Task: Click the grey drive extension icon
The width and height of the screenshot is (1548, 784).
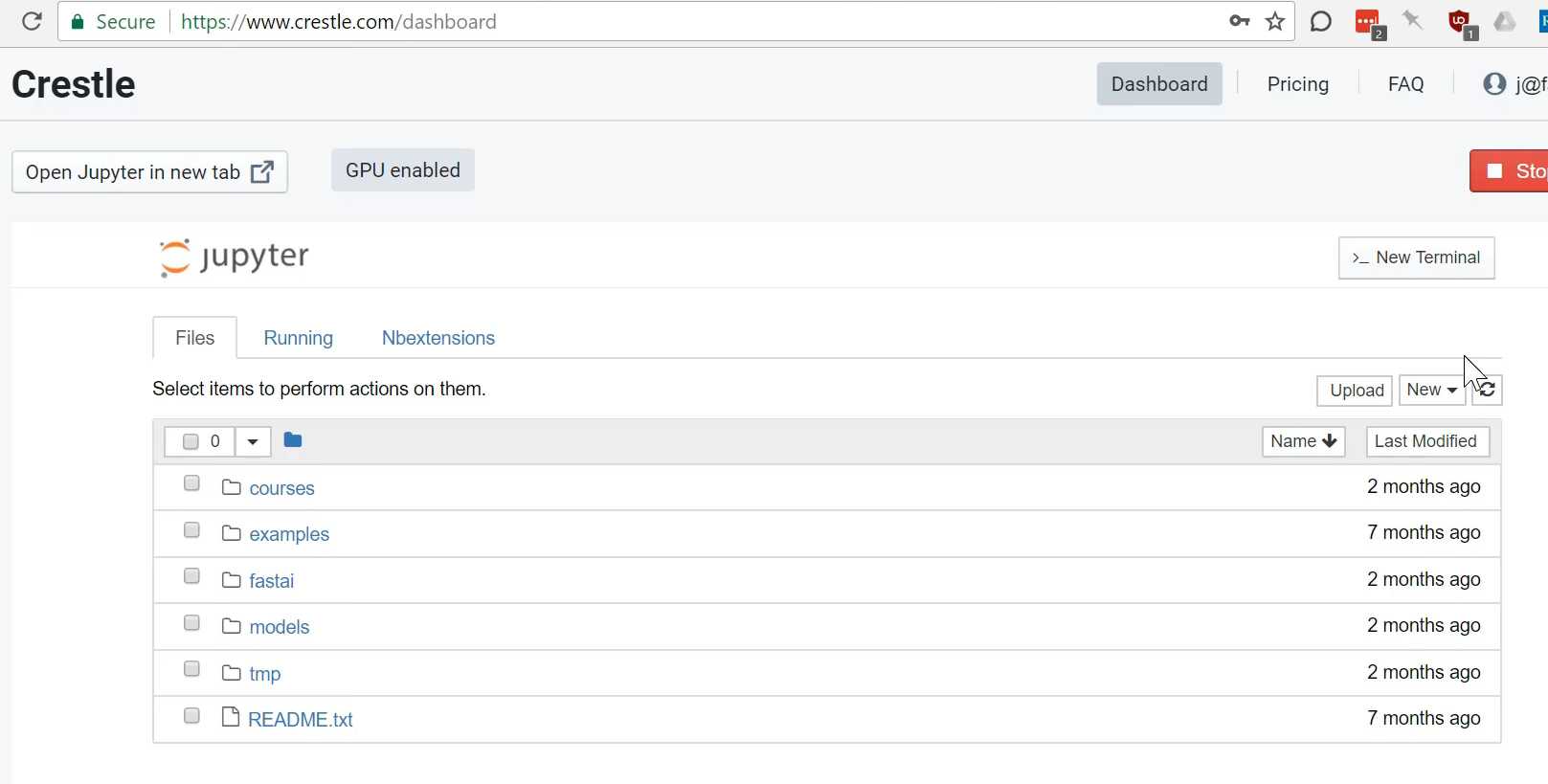Action: coord(1505,21)
